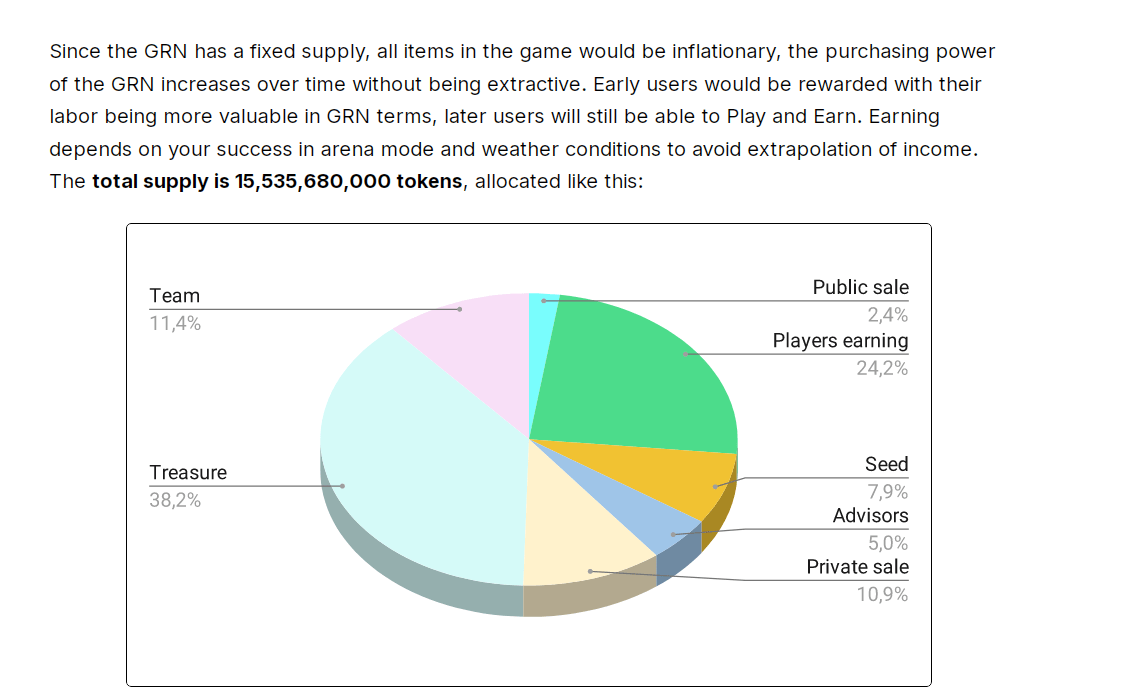1129x697 pixels.
Task: Click the bold total supply text
Action: click(x=277, y=181)
